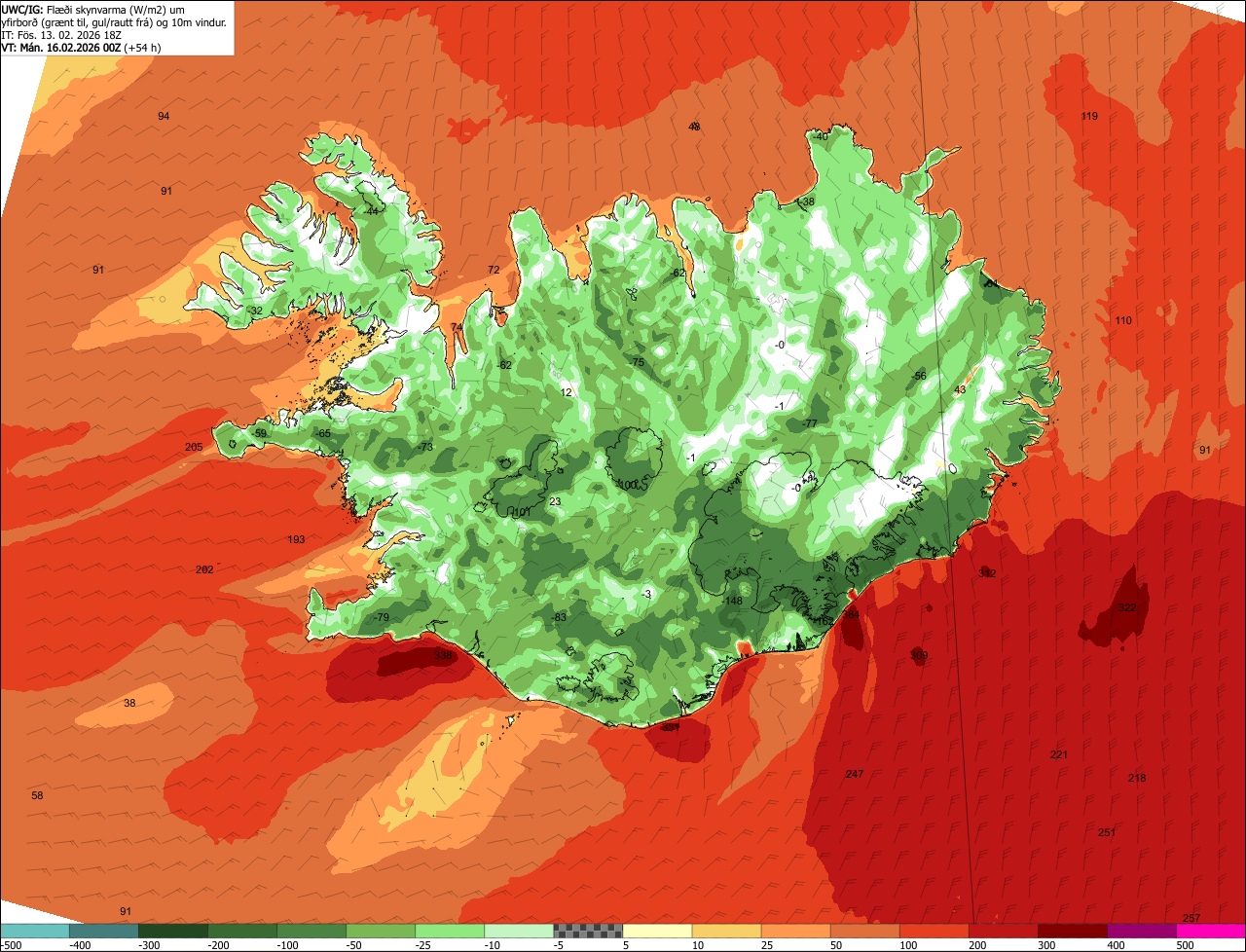Click the darkest green -300 to -200 legend swatch

pos(173,931)
